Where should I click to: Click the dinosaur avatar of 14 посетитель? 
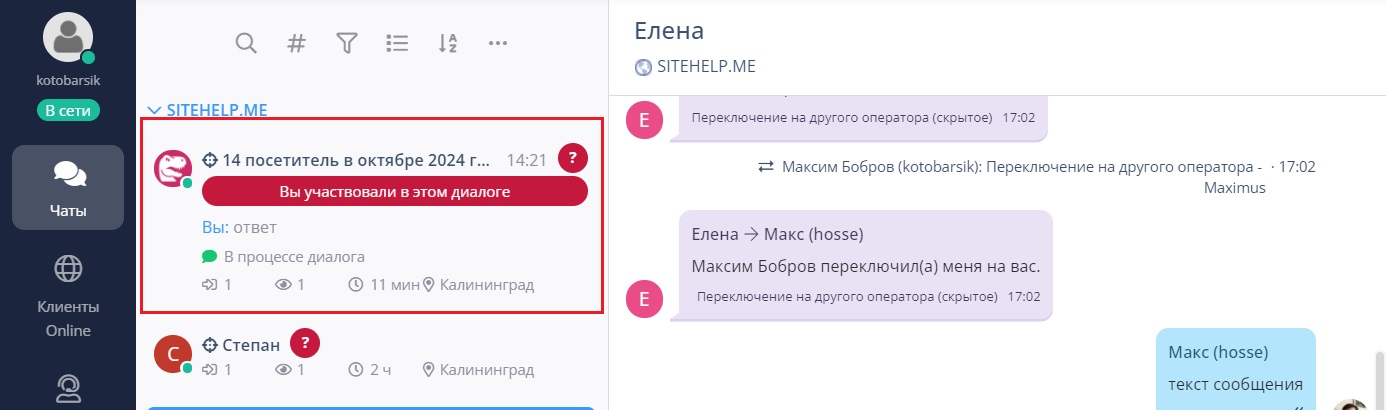point(173,168)
